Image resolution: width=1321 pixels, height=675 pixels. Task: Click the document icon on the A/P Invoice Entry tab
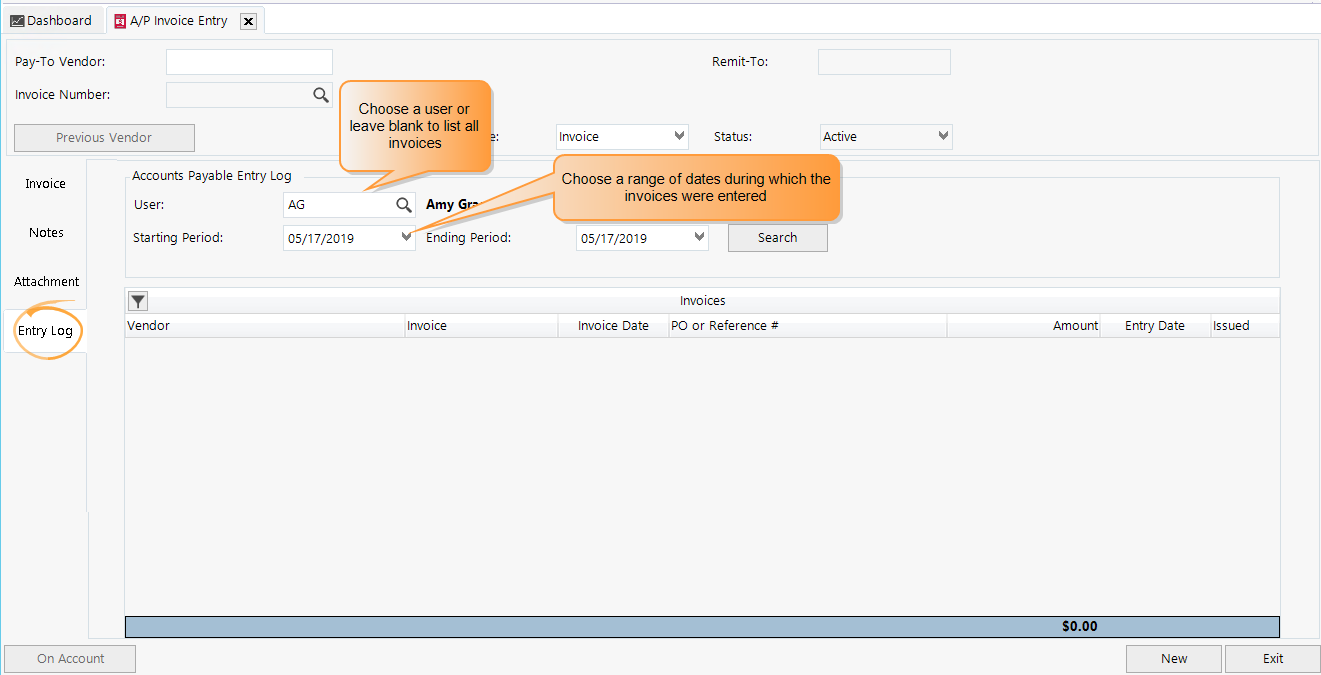119,19
